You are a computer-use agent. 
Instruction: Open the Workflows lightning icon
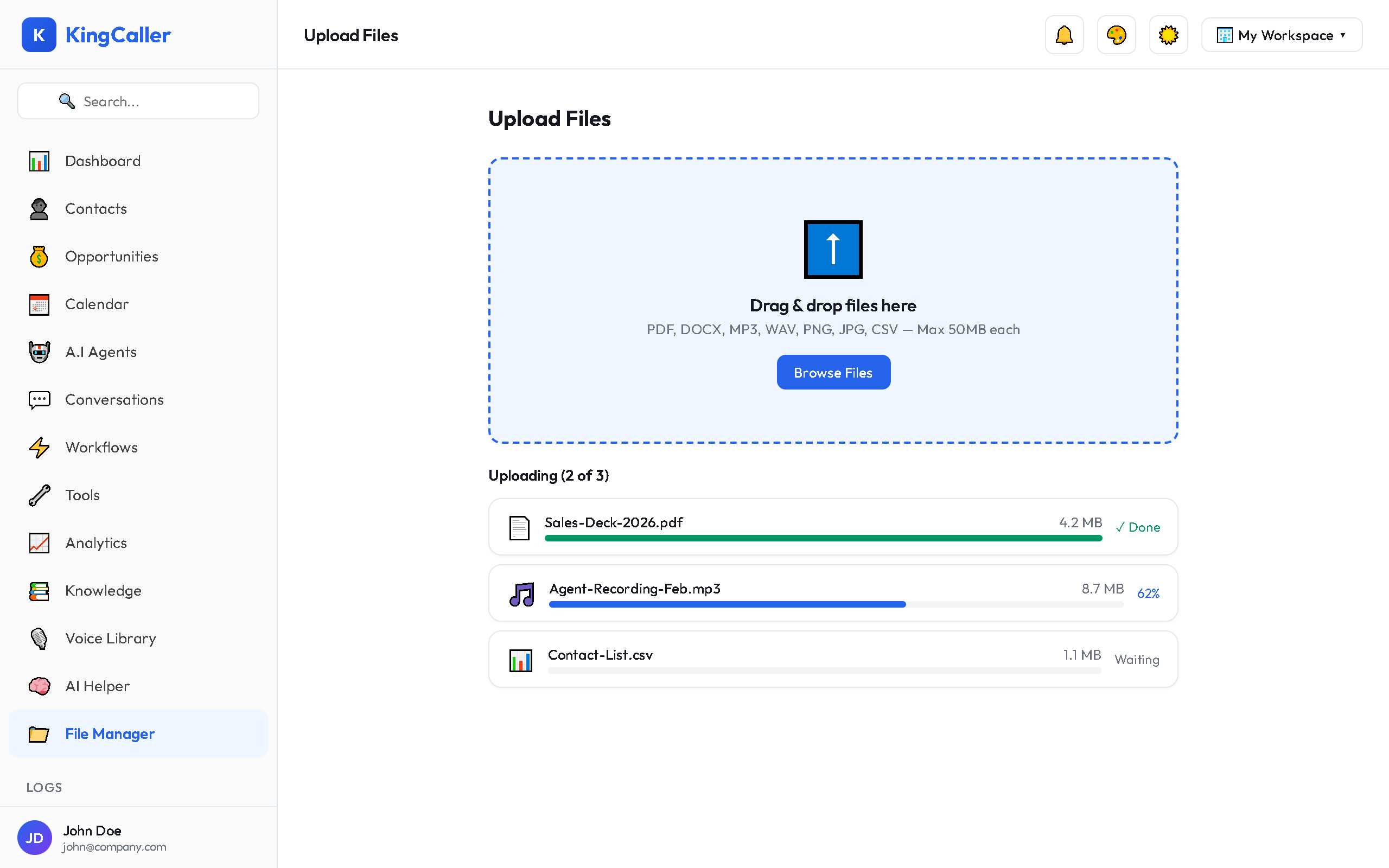coord(39,447)
